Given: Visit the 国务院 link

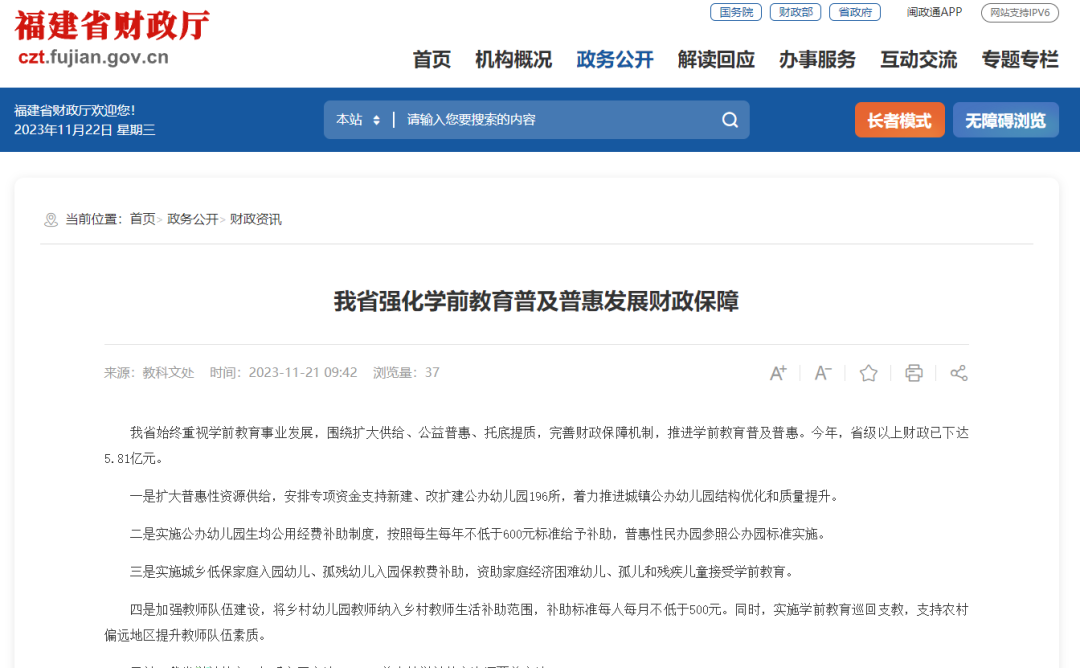Looking at the screenshot, I should point(735,12).
